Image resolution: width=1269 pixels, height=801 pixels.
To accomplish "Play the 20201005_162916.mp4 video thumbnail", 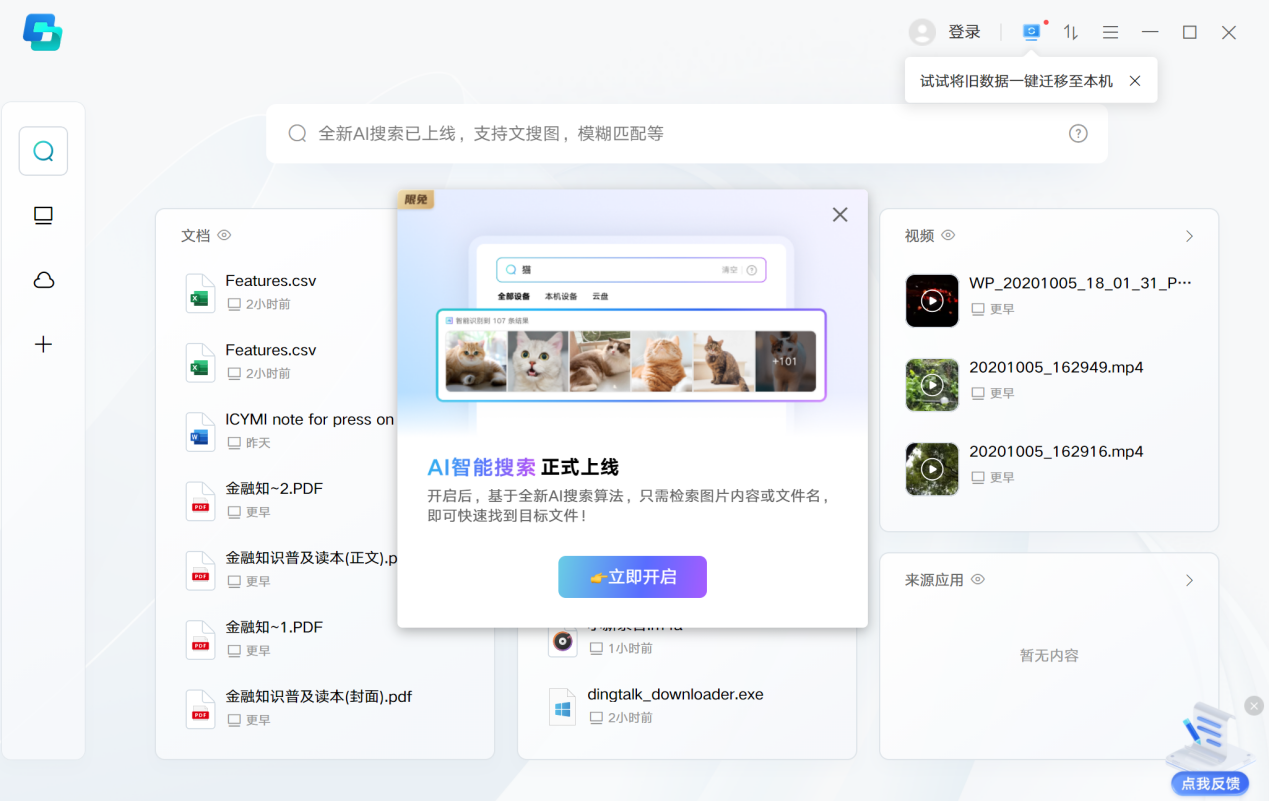I will click(x=932, y=469).
